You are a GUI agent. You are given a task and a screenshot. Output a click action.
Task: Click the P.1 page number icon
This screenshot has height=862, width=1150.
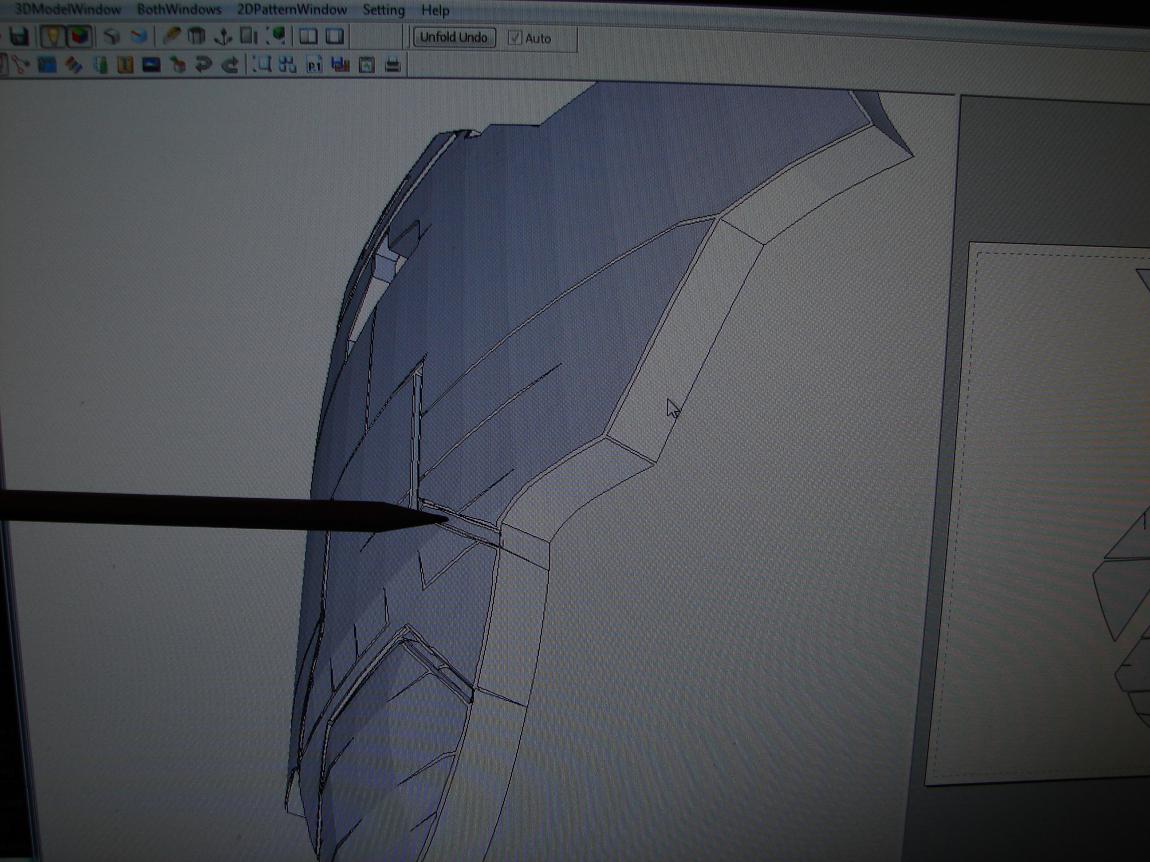pyautogui.click(x=313, y=66)
